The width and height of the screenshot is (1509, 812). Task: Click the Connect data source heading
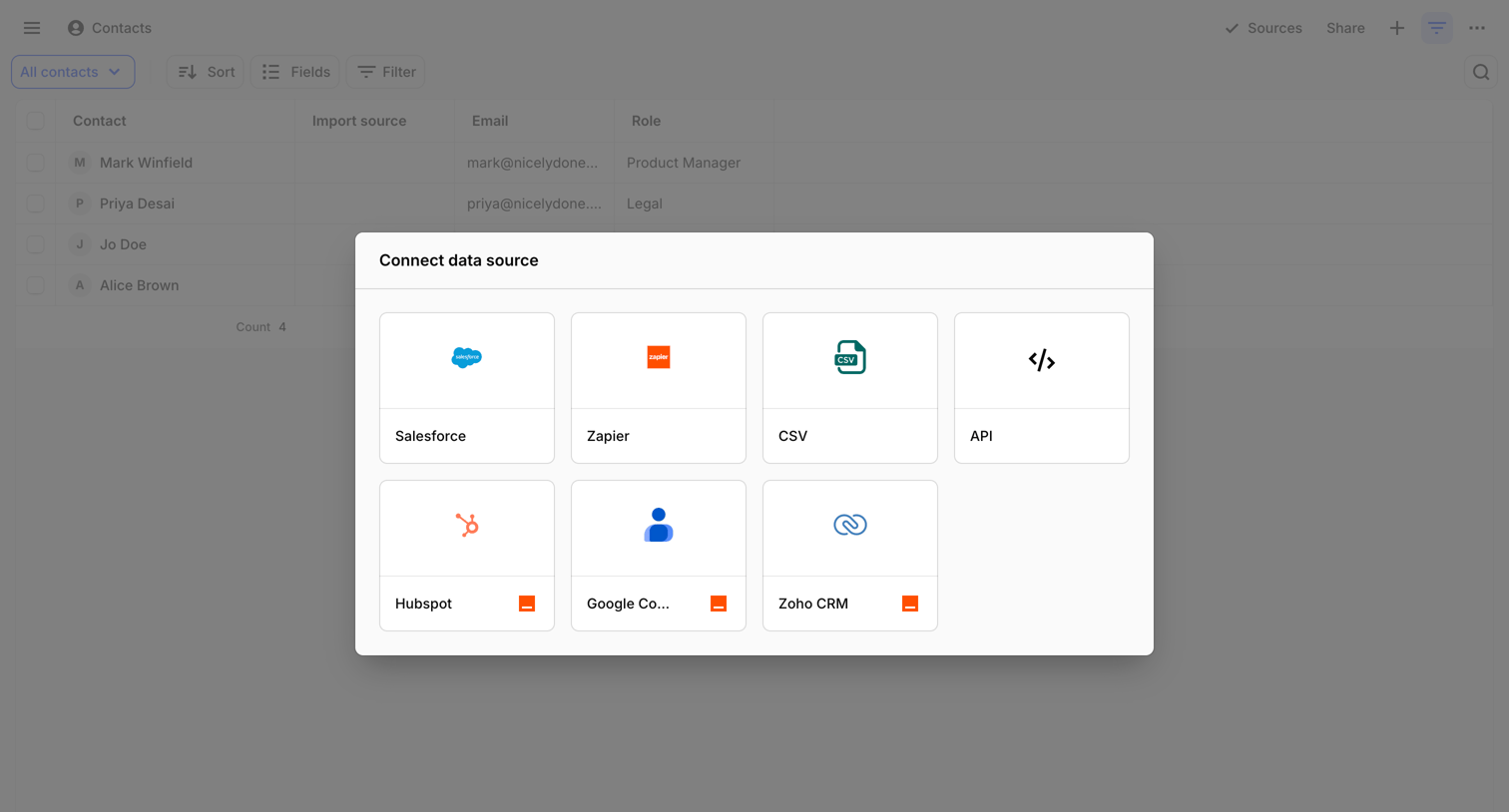click(x=459, y=260)
